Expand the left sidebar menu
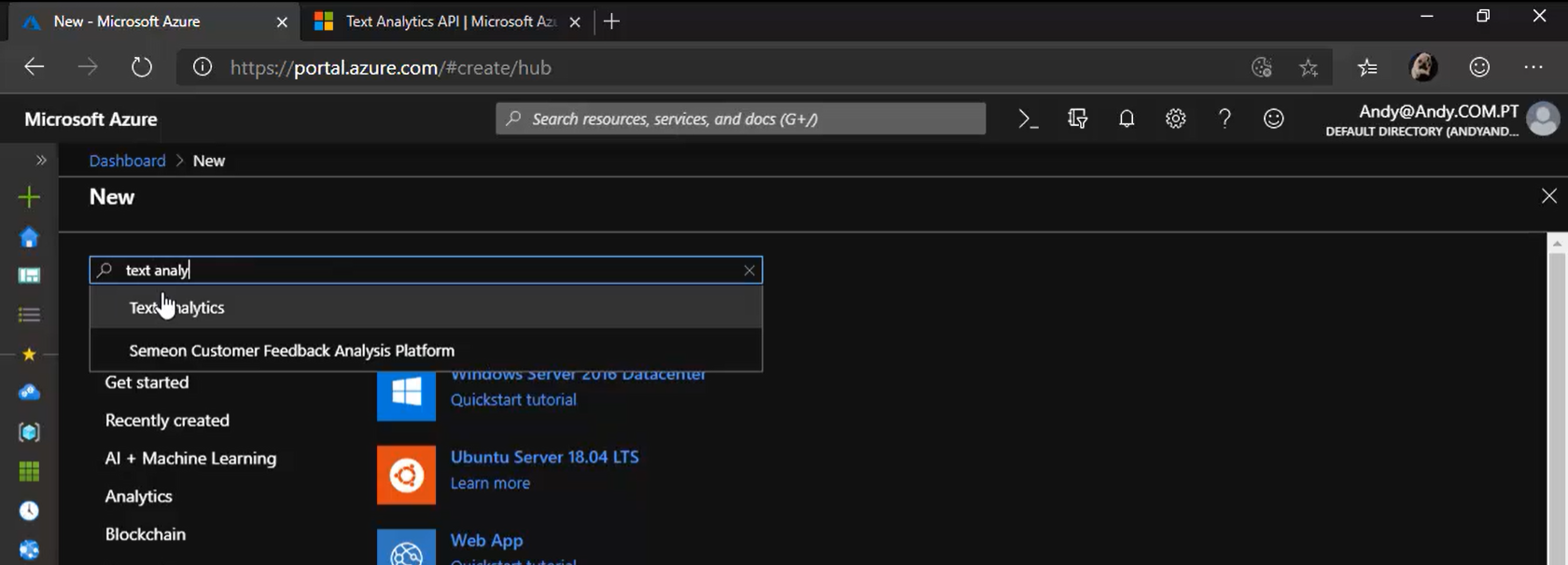Screen dimensions: 1568x565 (41, 160)
